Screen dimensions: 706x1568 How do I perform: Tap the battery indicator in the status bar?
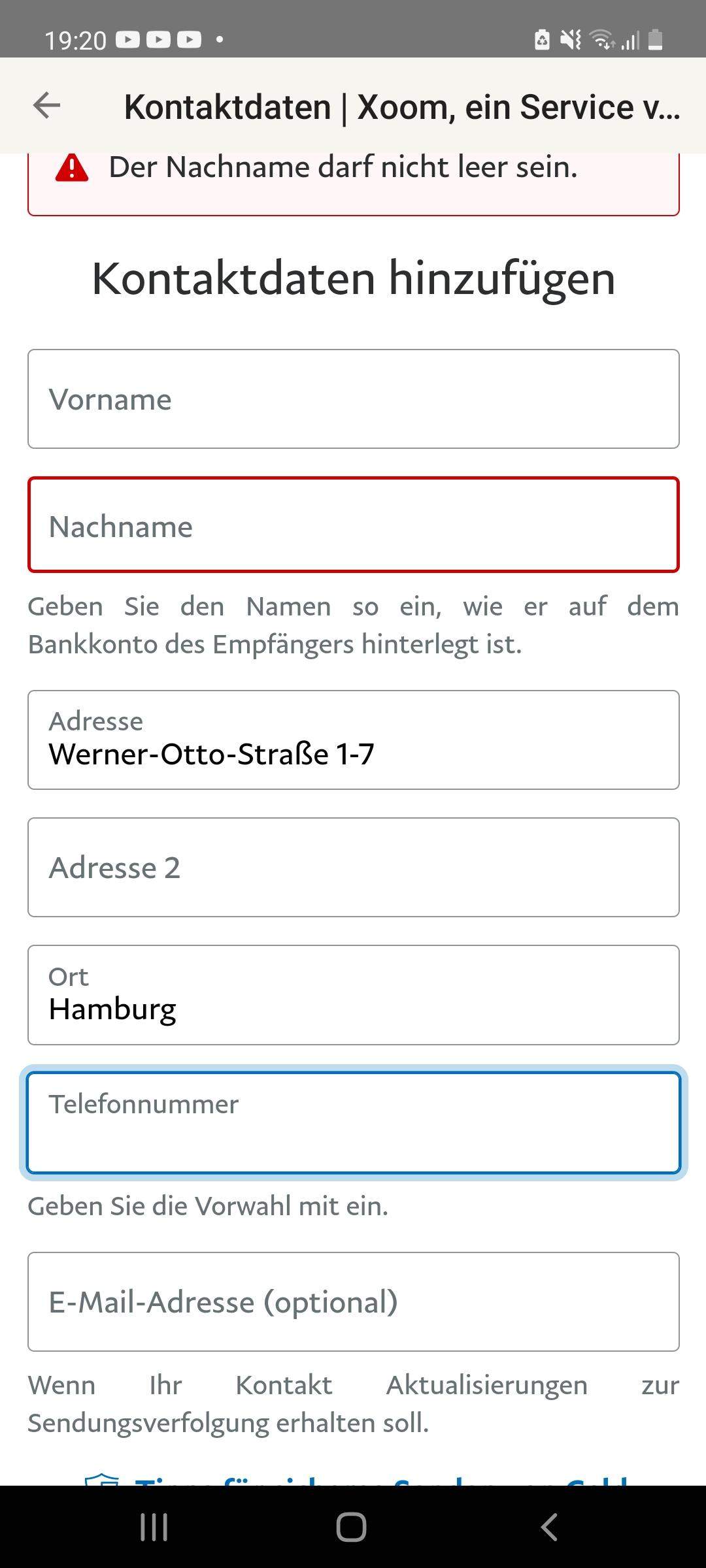tap(656, 40)
